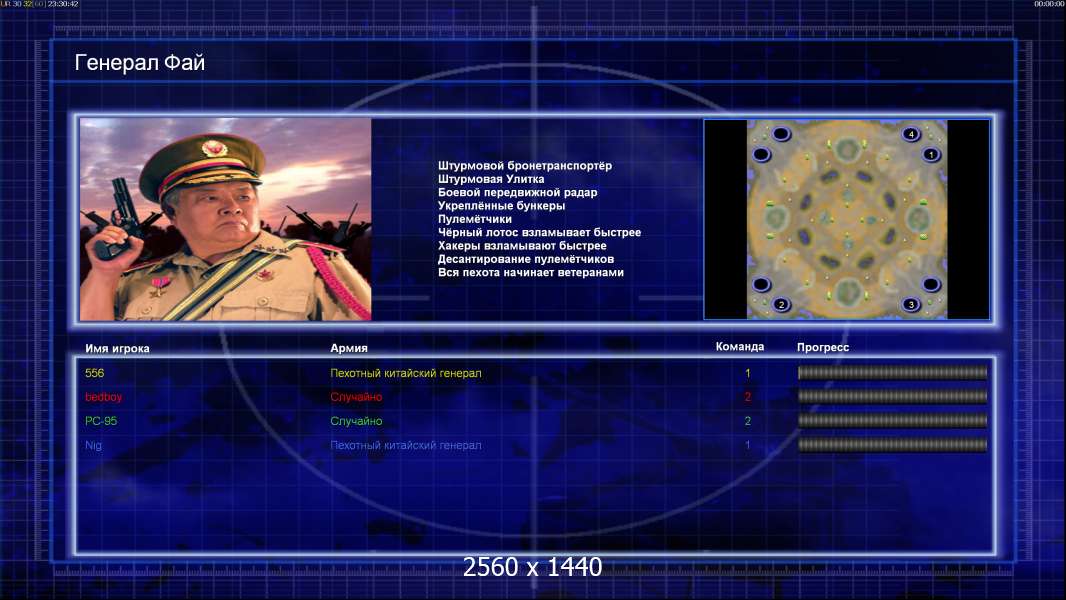
Task: Click the General Fai portrait image
Action: [x=226, y=219]
